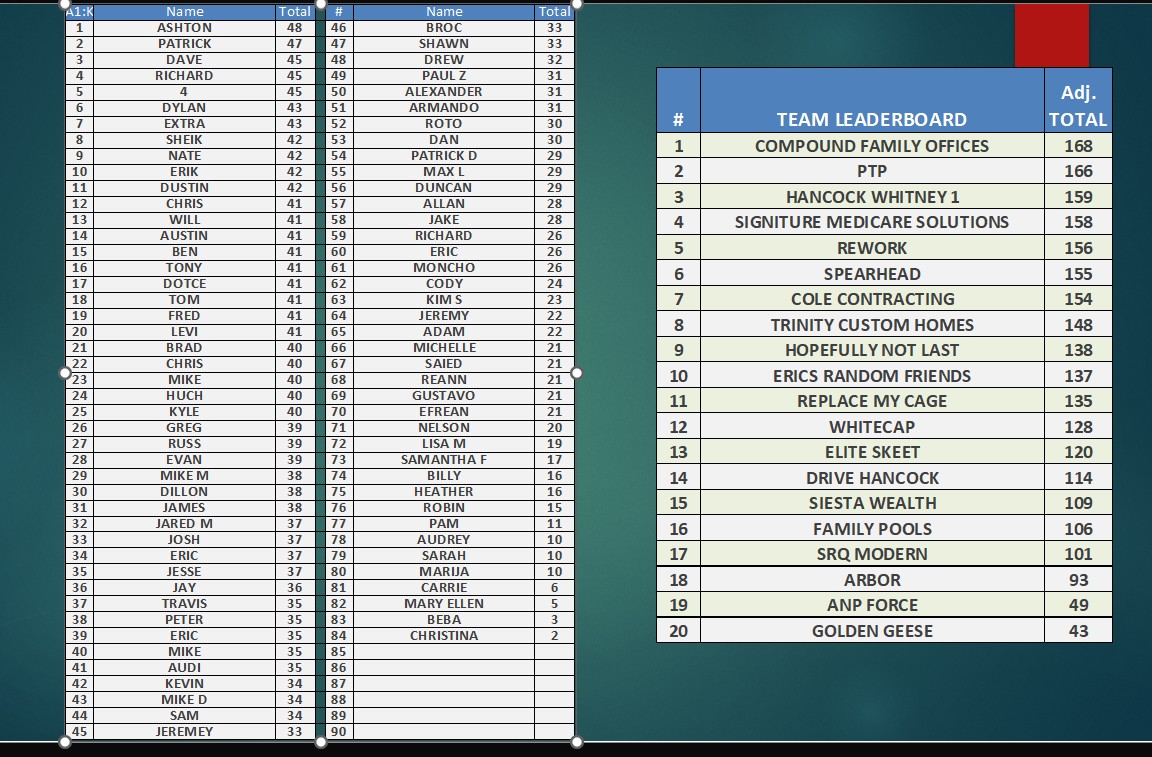Image resolution: width=1152 pixels, height=757 pixels.
Task: Select the GOLDEN GEESE team cell
Action: coord(871,631)
